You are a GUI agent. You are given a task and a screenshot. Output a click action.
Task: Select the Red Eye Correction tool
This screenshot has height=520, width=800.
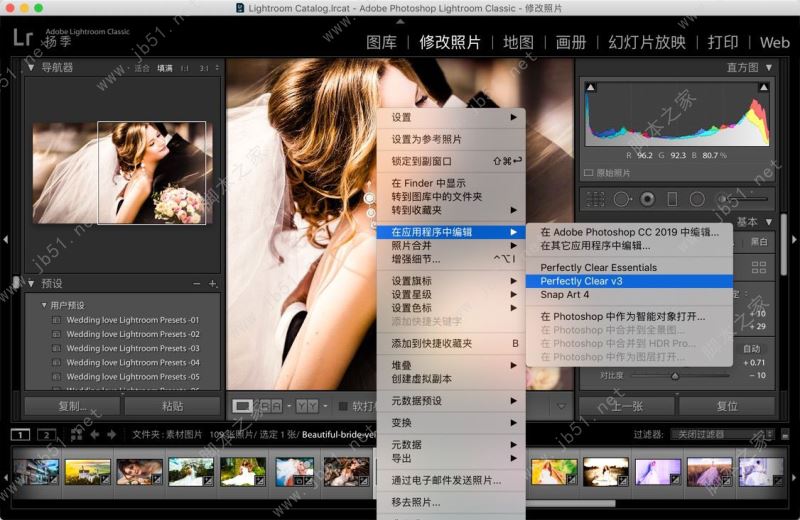click(647, 199)
